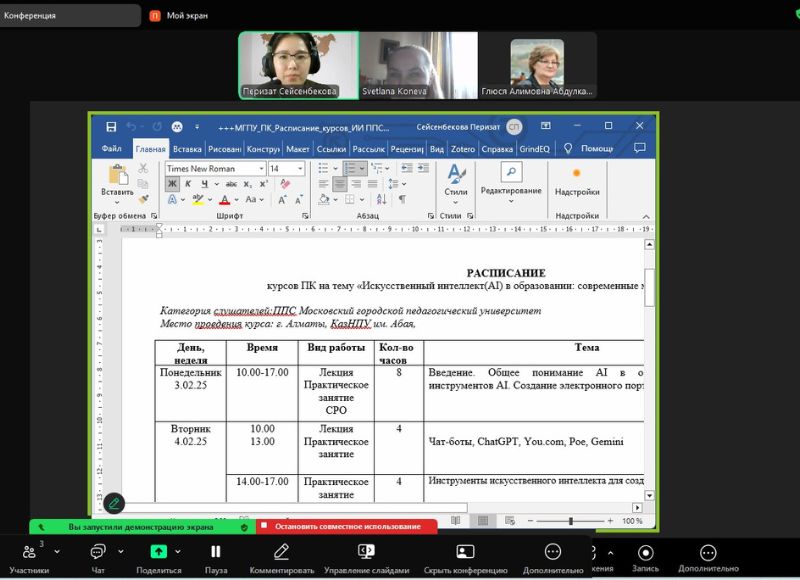Expand the font size 14 dropdown
This screenshot has width=800, height=580.
(300, 169)
